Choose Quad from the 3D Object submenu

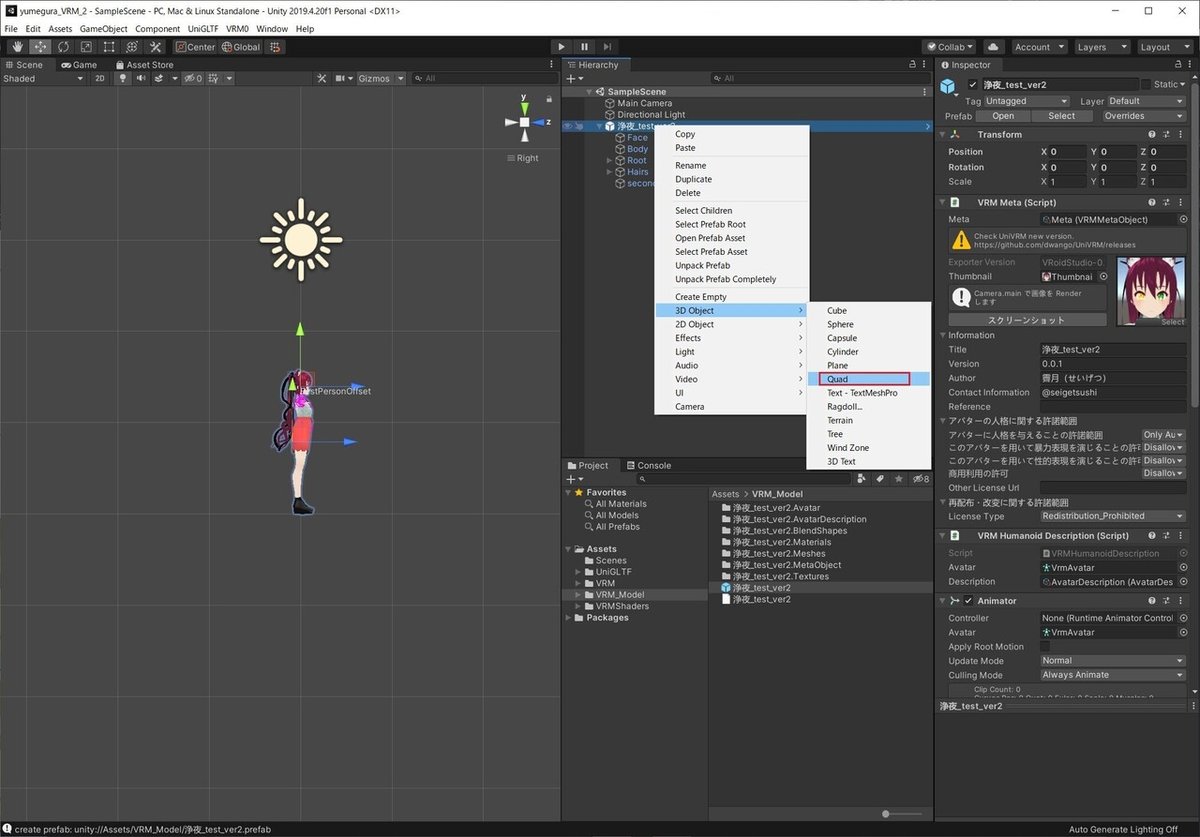[868, 379]
